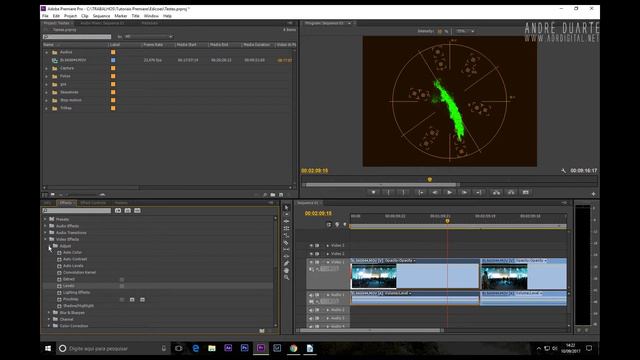640x360 pixels.
Task: Step forward one frame in Program monitor
Action: 464,192
